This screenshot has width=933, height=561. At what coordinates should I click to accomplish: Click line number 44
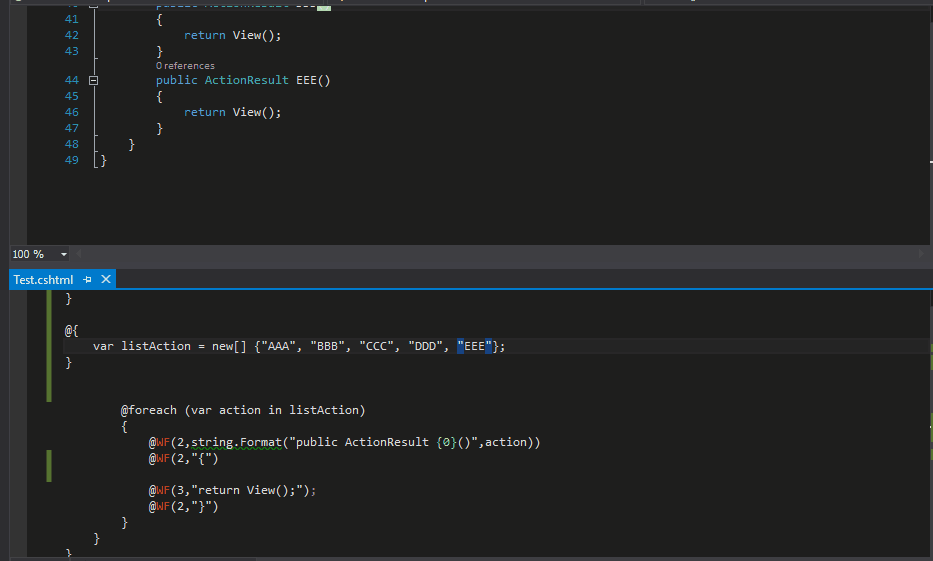(x=71, y=80)
